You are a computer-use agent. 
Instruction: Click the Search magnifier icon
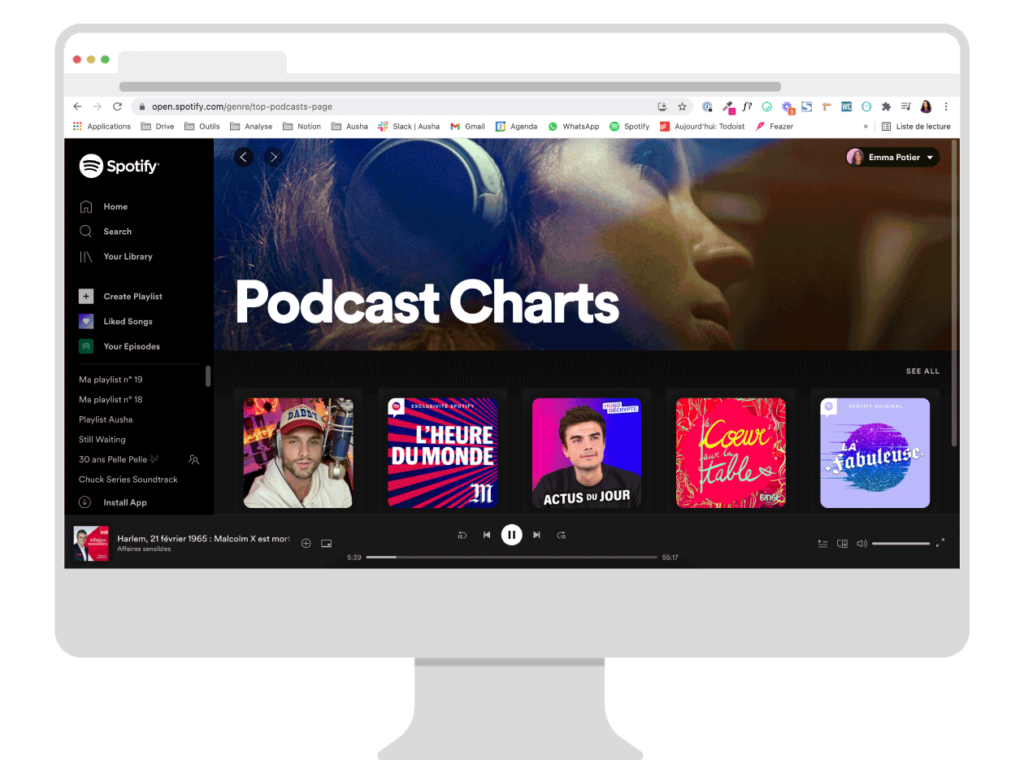[86, 231]
